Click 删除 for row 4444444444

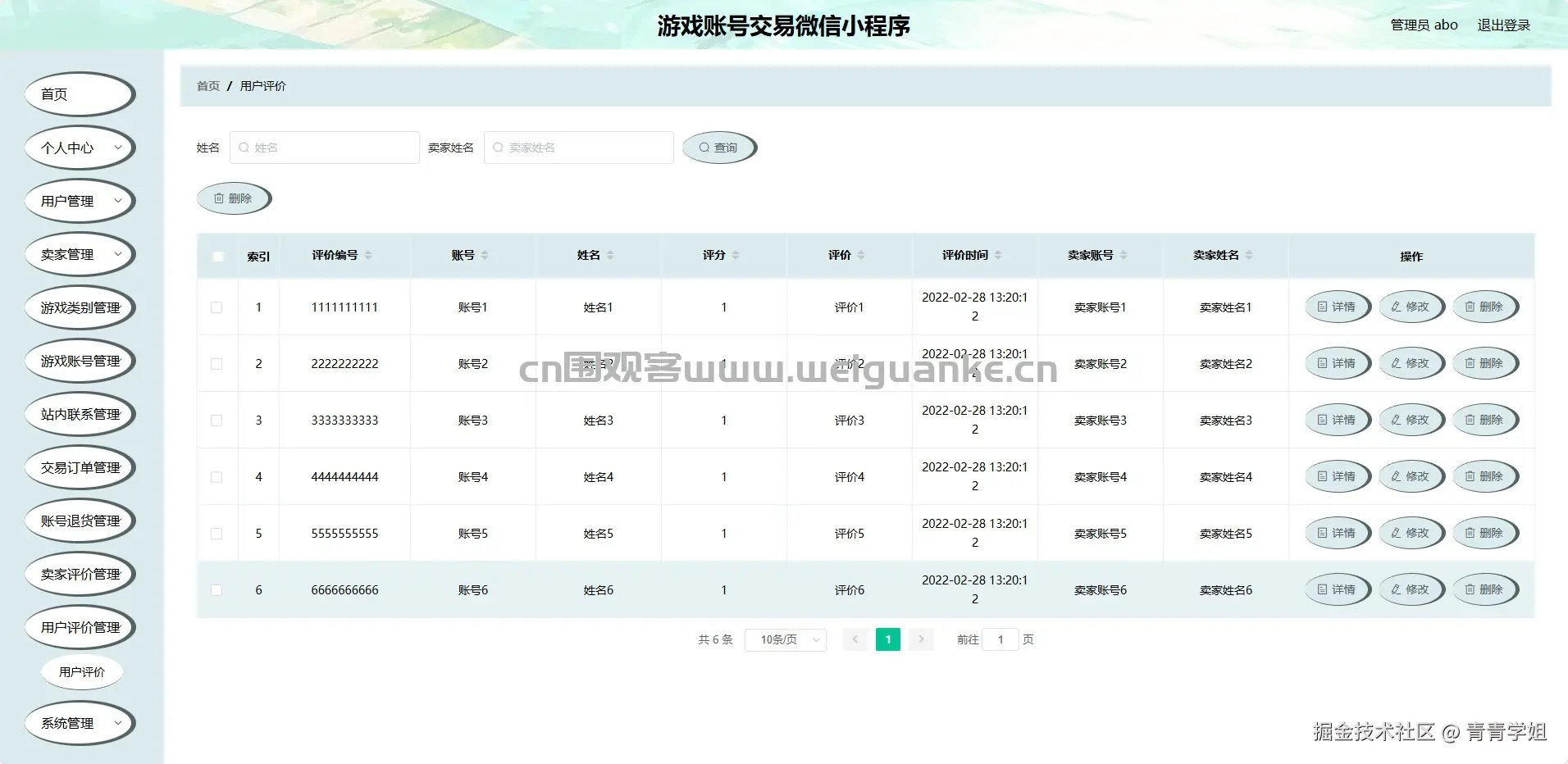pyautogui.click(x=1485, y=476)
